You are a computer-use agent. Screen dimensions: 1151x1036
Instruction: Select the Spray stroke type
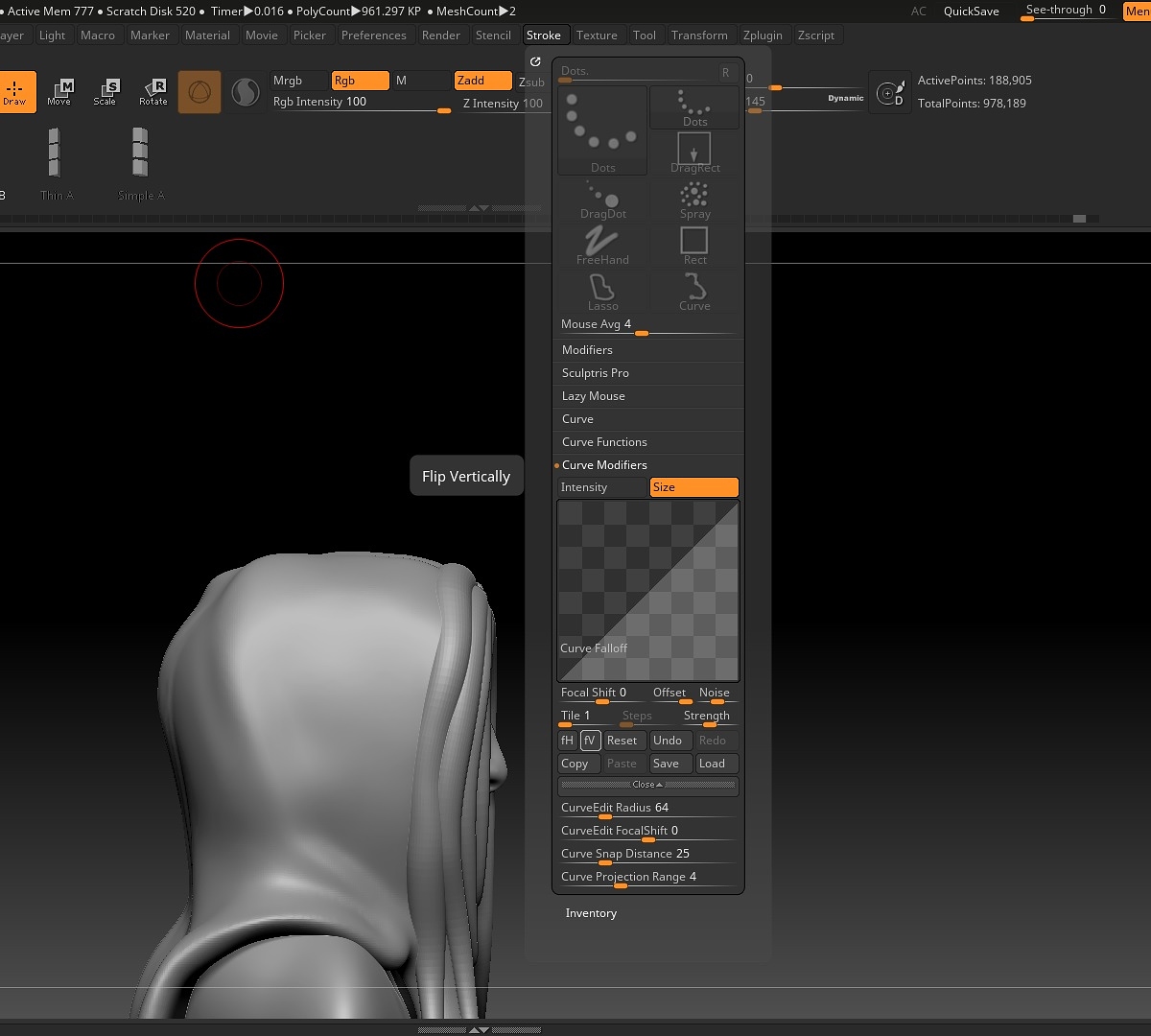[x=694, y=199]
